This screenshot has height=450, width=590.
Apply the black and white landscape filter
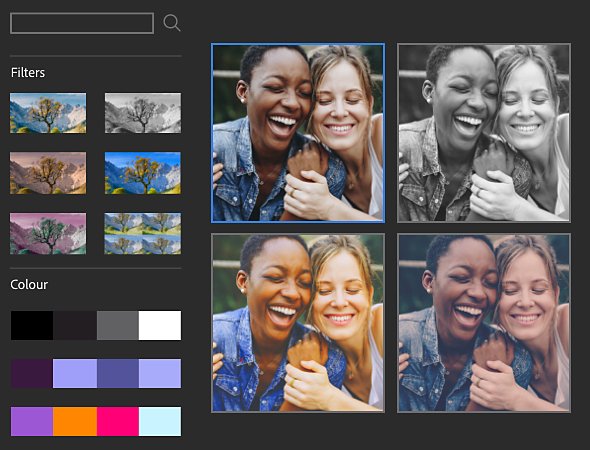[143, 113]
